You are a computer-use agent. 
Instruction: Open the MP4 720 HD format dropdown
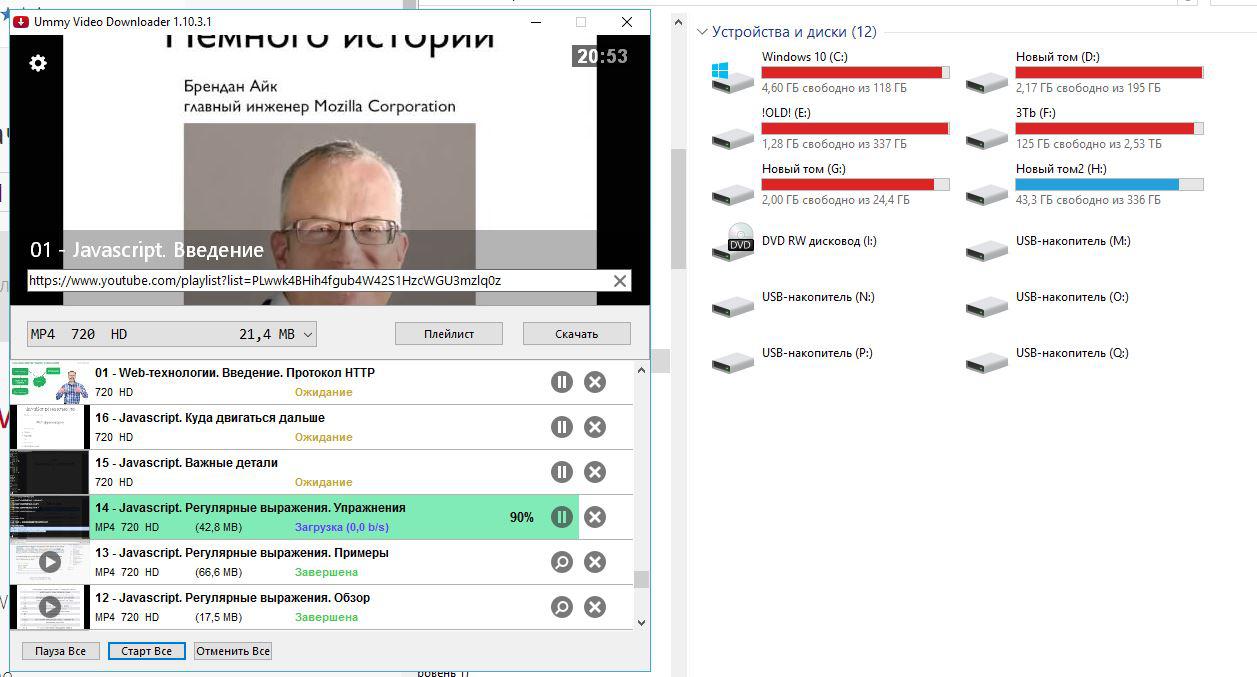click(x=171, y=334)
